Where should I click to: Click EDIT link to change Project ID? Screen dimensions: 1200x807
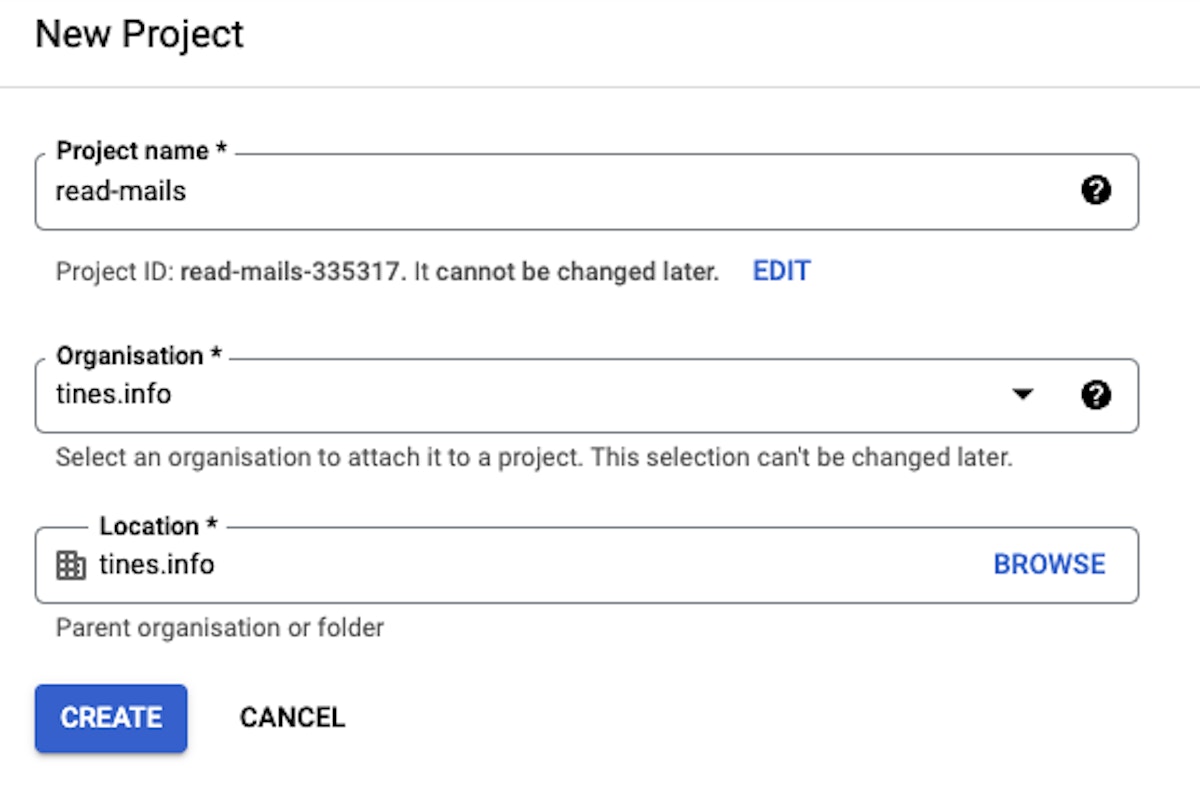point(781,271)
